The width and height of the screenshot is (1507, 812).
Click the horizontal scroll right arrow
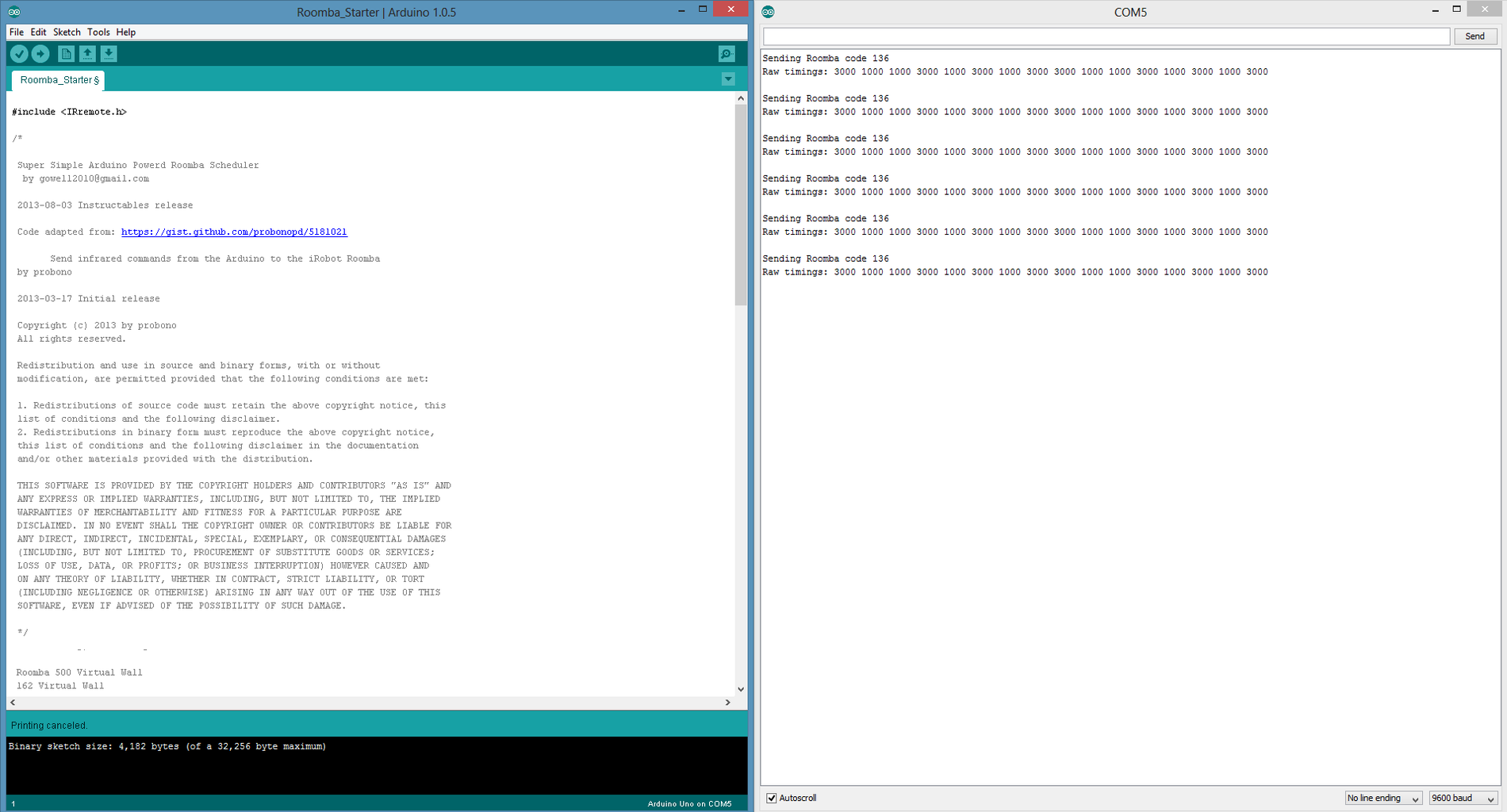[x=728, y=703]
